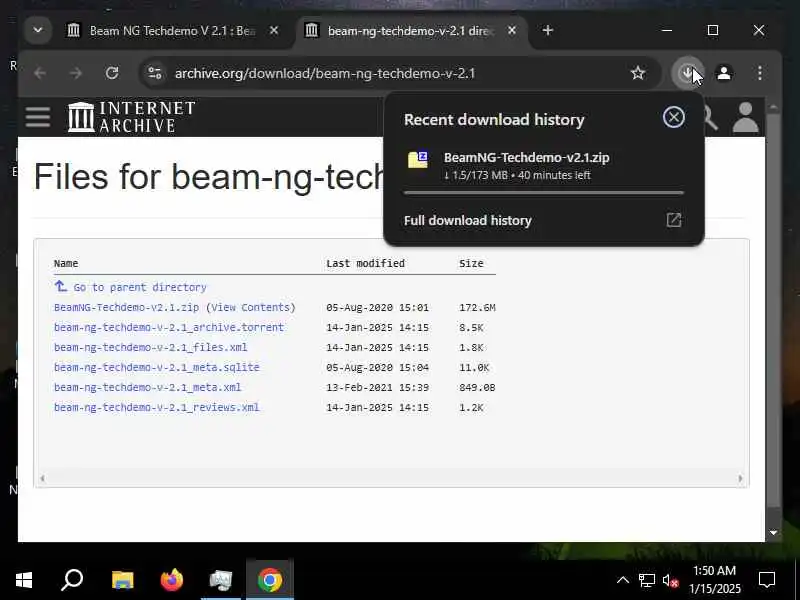This screenshot has width=800, height=600.
Task: Click 05-Aug-2020 15:01 date cell
Action: click(378, 307)
